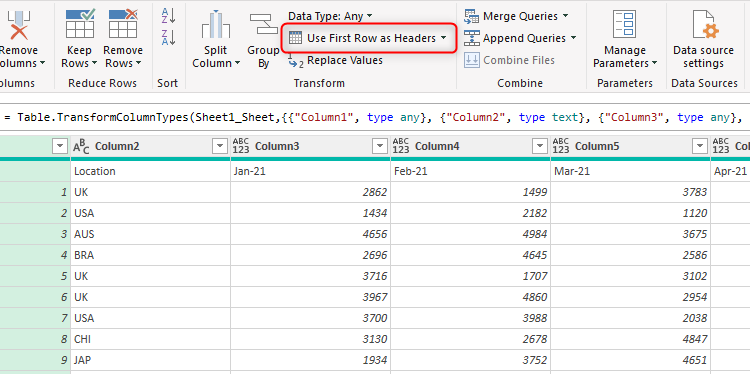
Task: Select the AUS cell
Action: [x=150, y=234]
